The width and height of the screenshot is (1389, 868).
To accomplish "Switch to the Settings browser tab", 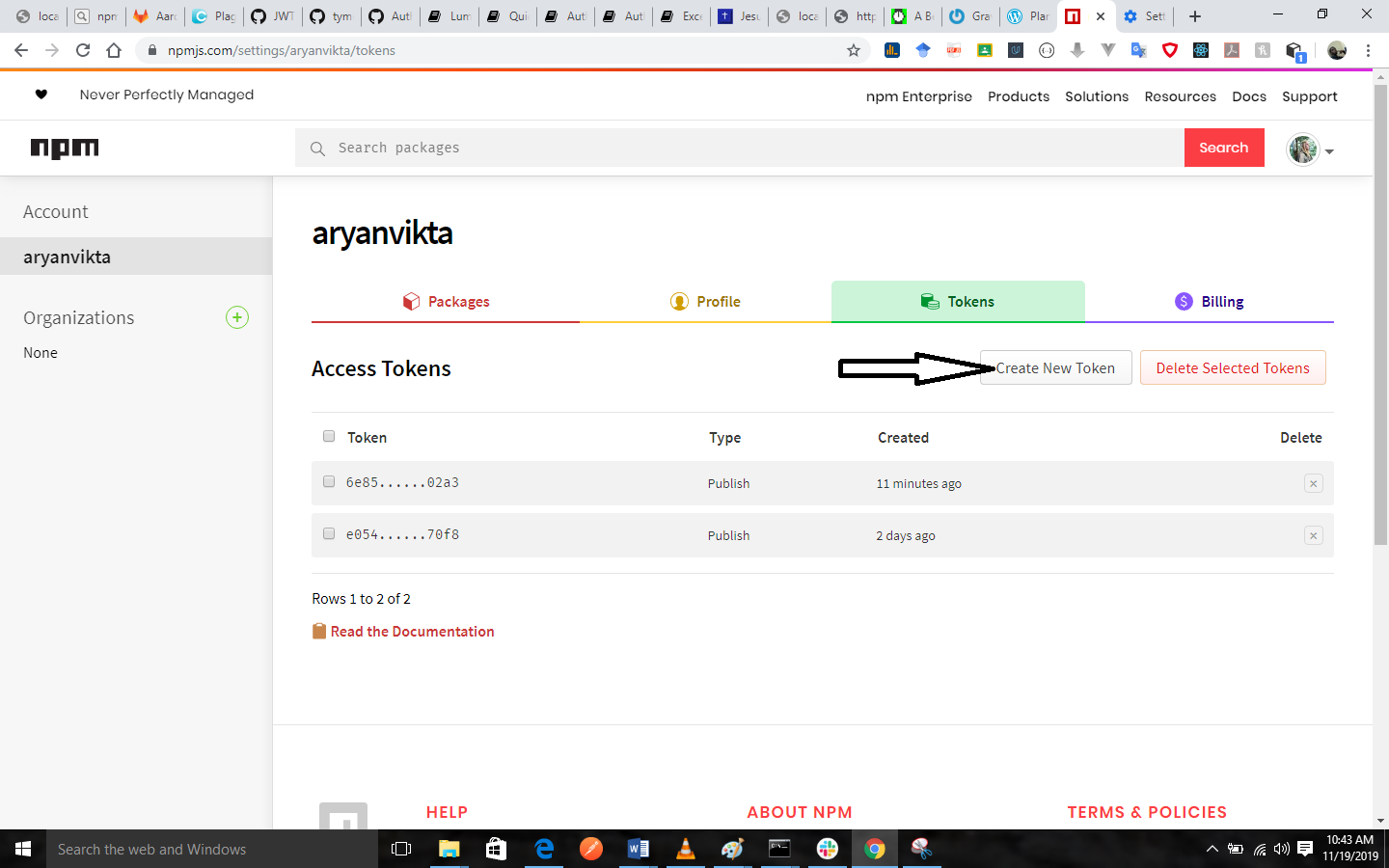I will pyautogui.click(x=1144, y=16).
